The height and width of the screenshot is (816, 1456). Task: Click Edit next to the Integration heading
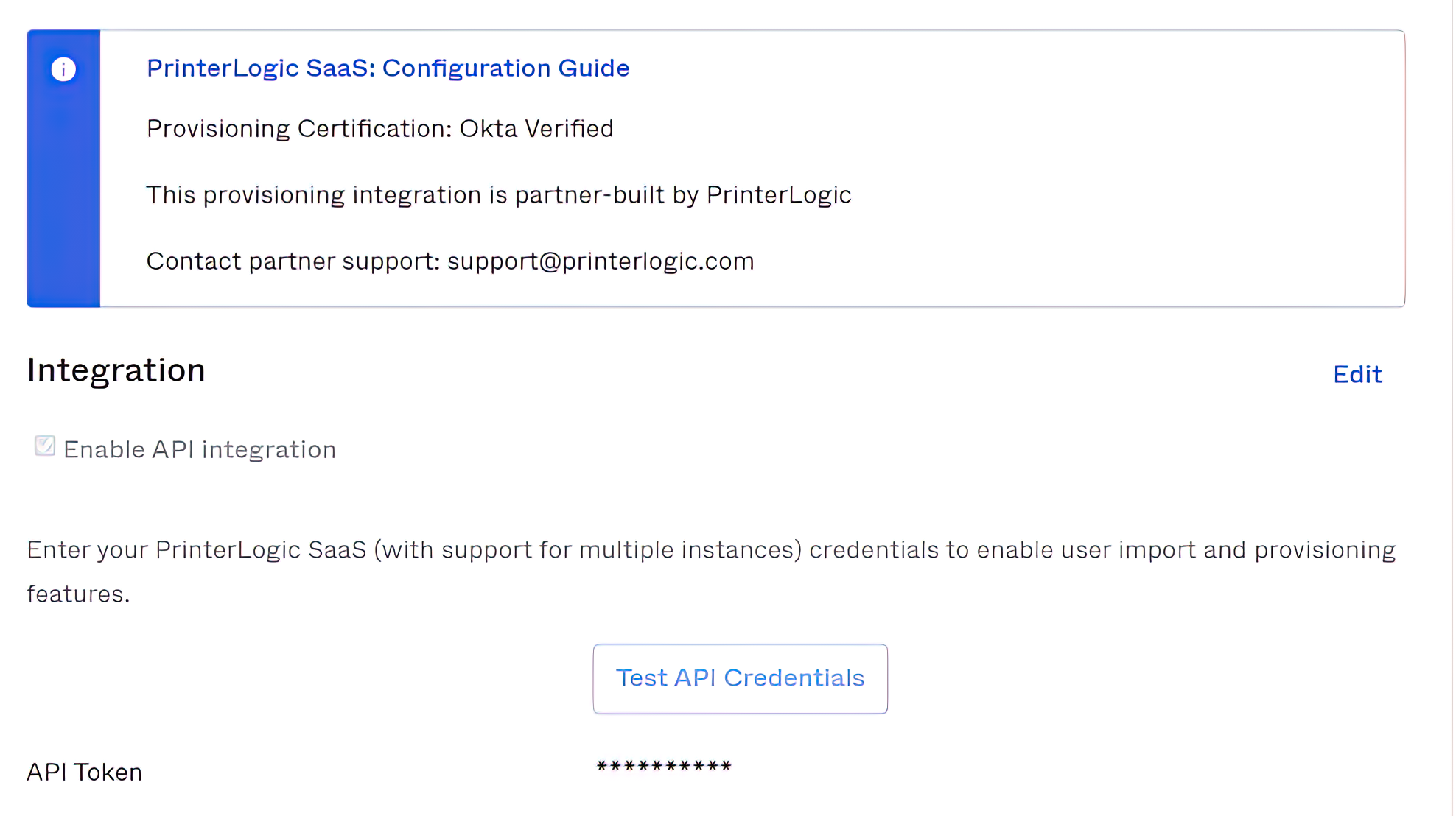point(1357,374)
